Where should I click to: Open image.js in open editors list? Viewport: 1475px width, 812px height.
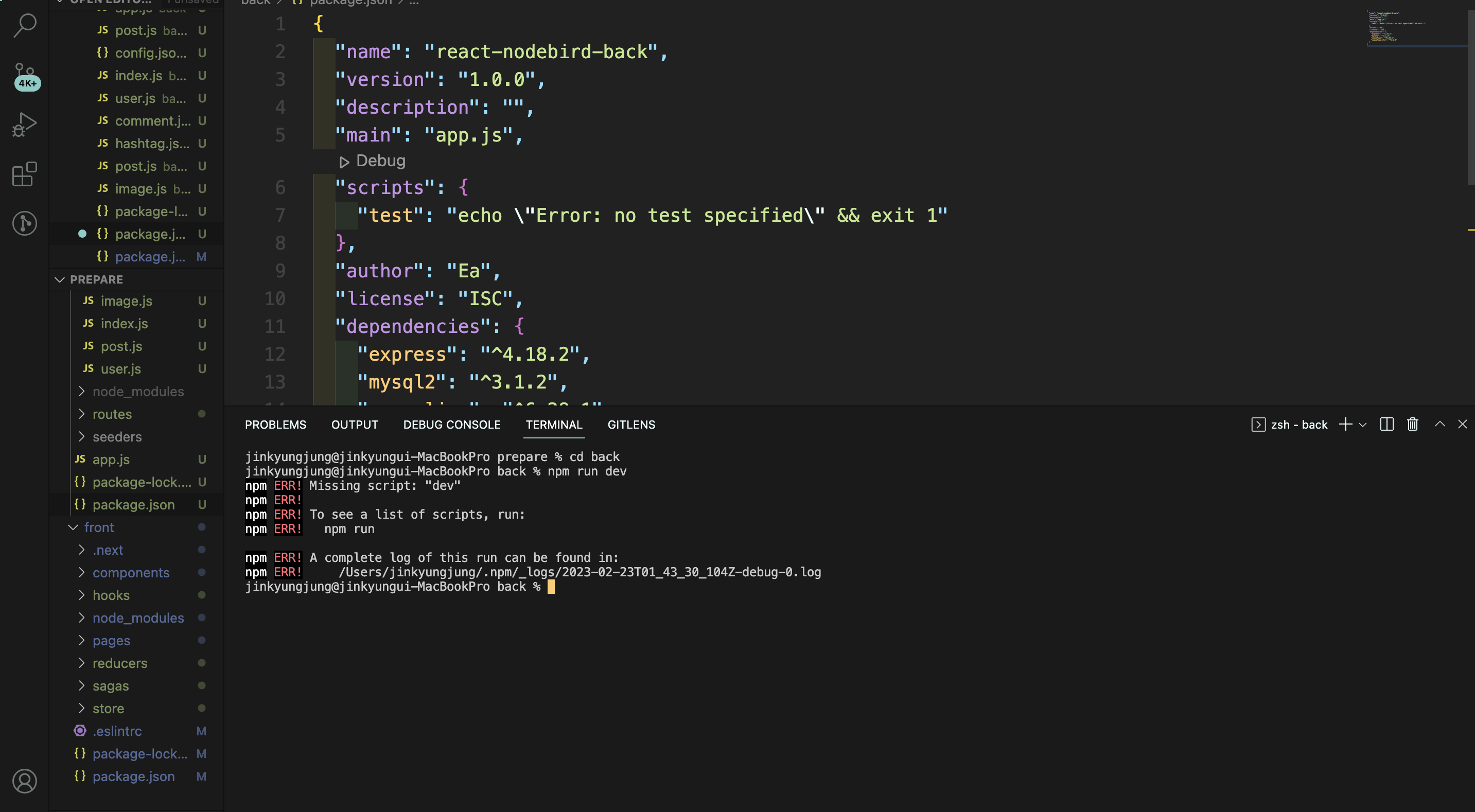(x=136, y=188)
